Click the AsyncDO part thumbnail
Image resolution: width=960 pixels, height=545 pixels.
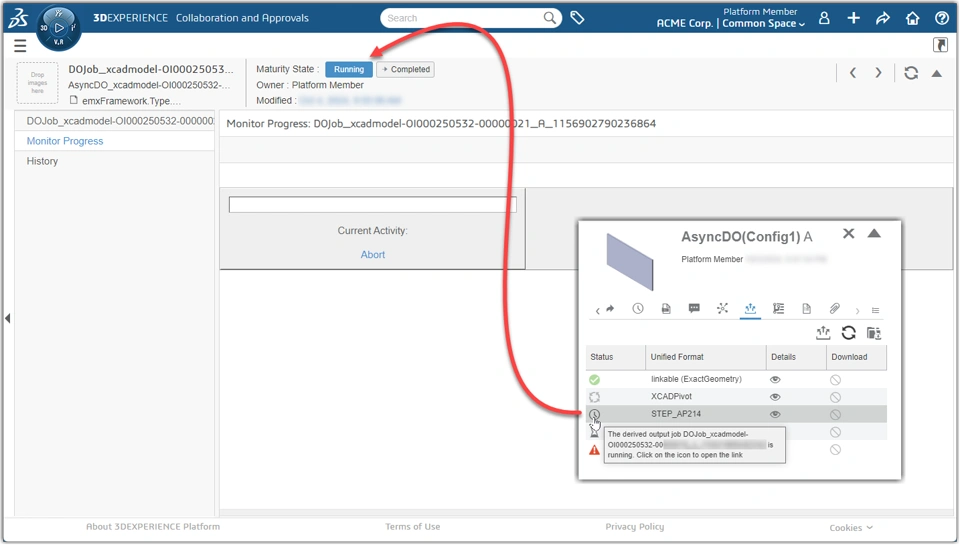[x=630, y=261]
